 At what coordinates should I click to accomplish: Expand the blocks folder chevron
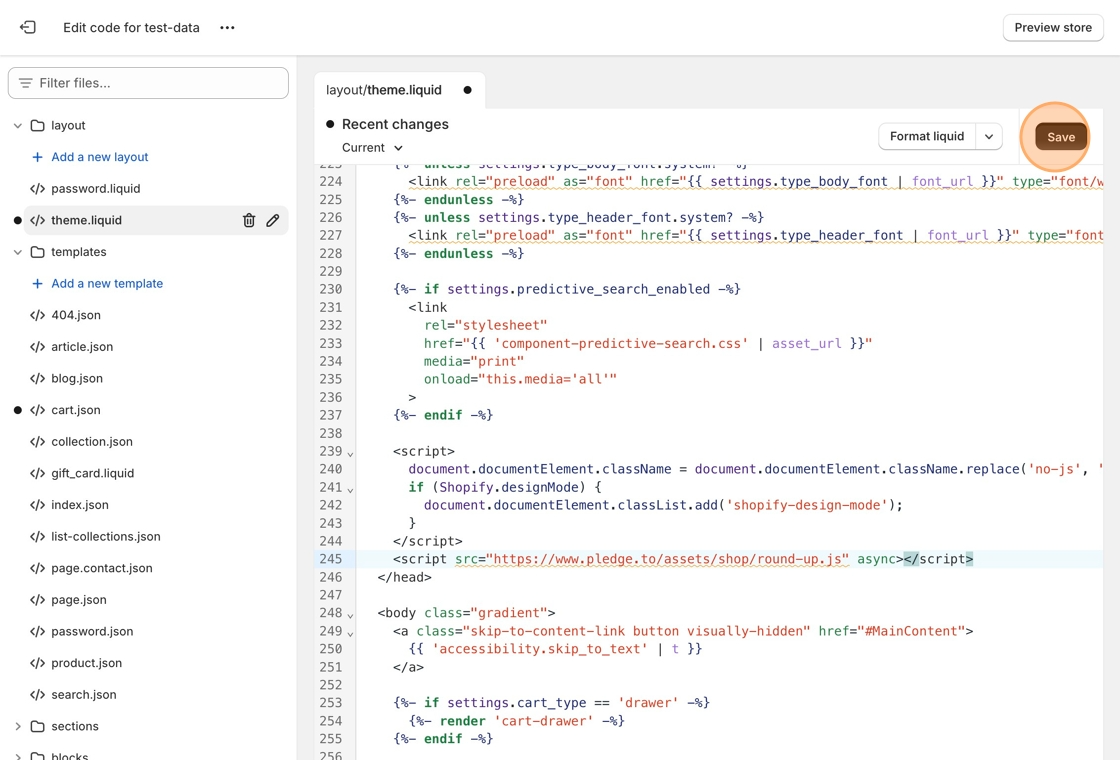18,756
